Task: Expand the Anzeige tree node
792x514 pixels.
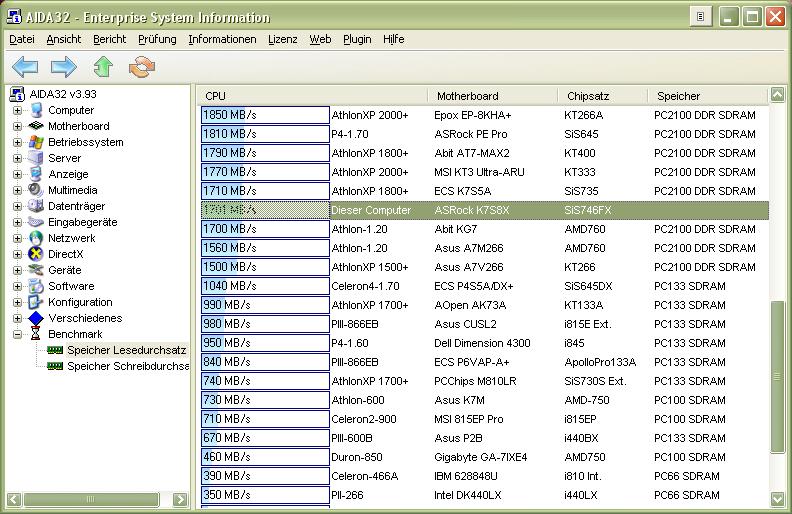Action: [x=18, y=174]
